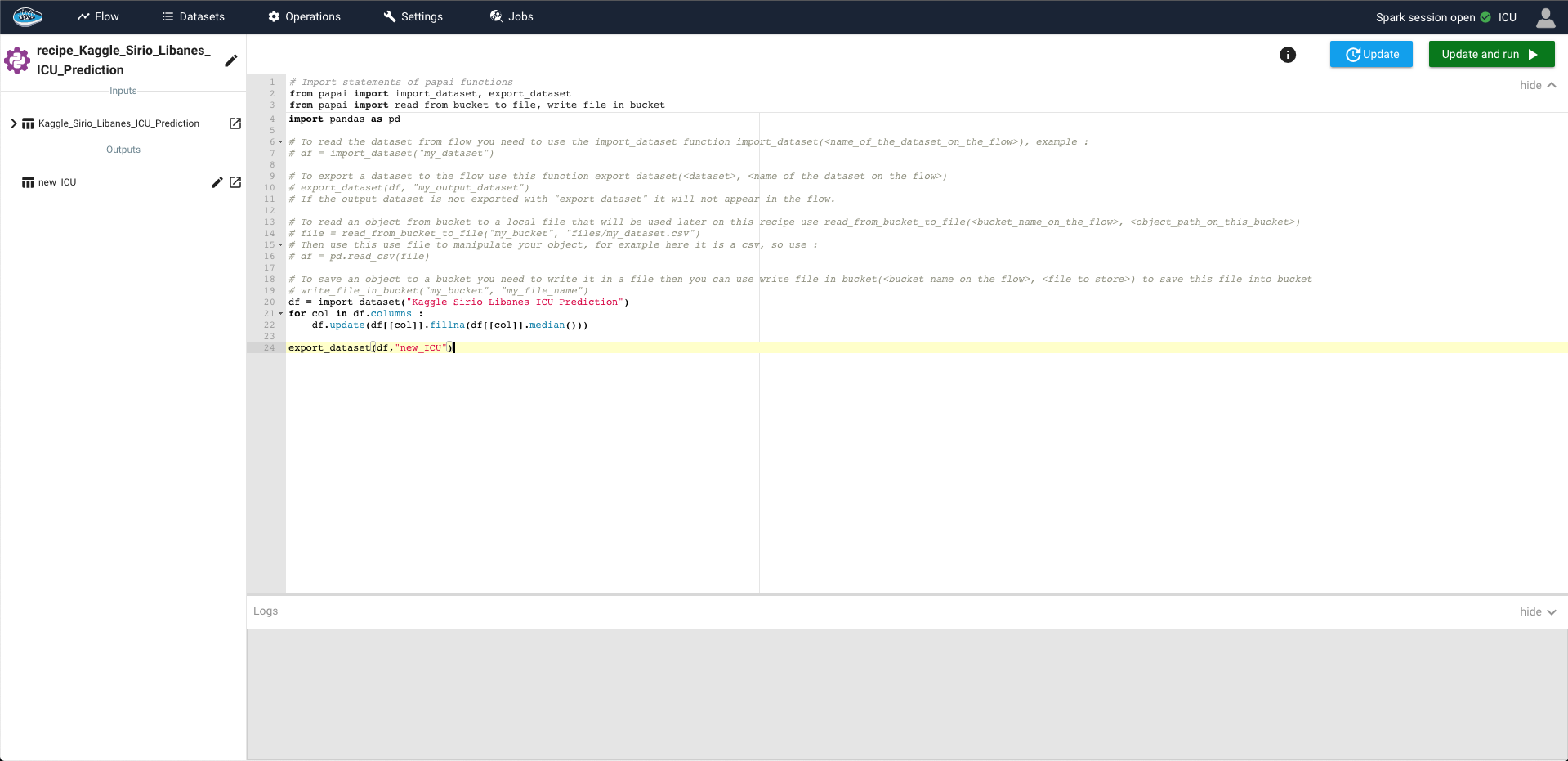Fold code at line 21 arrow
This screenshot has width=1568, height=761.
click(281, 314)
